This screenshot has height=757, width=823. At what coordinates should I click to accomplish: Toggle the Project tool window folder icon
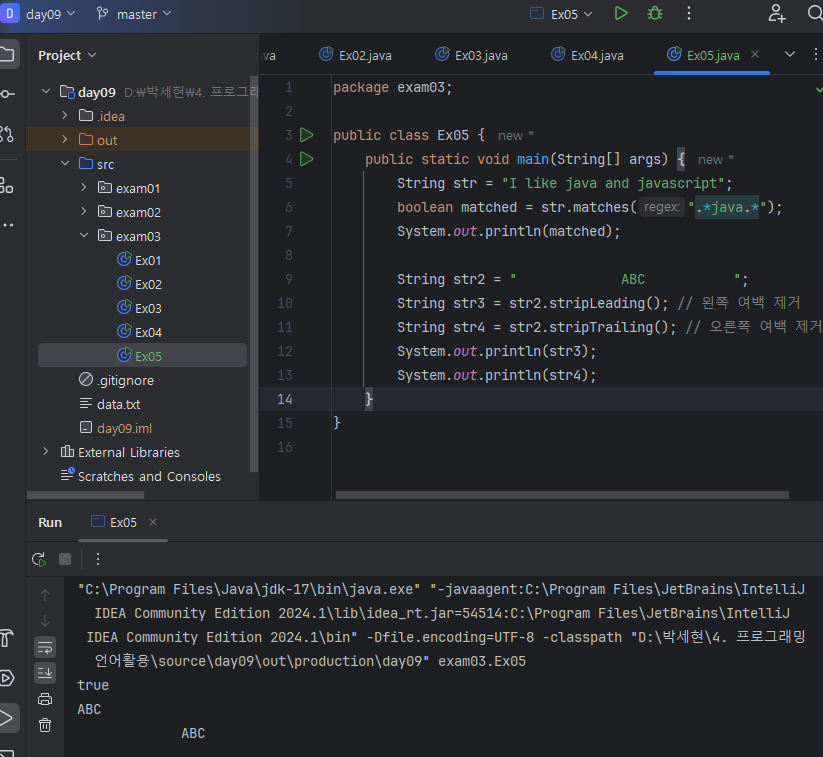pyautogui.click(x=8, y=54)
